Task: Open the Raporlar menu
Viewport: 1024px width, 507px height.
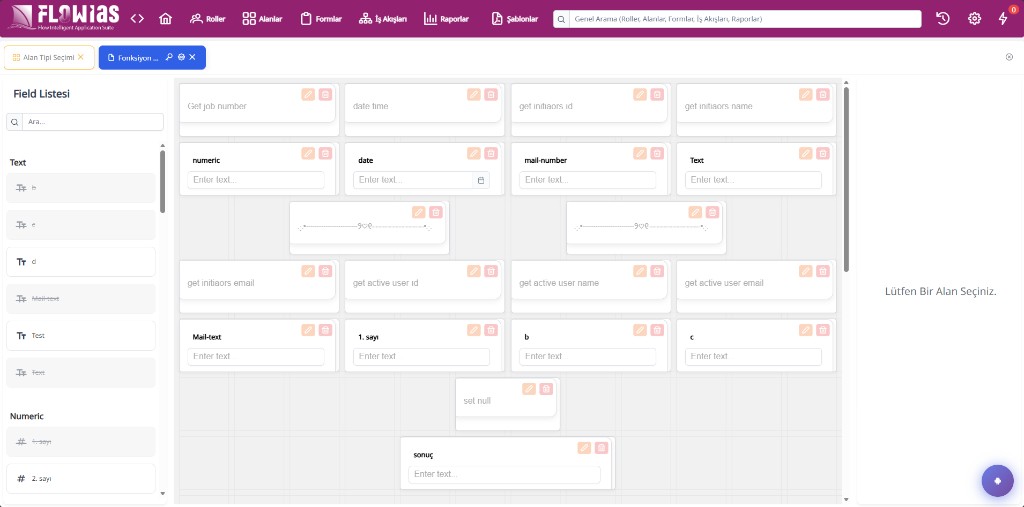Action: click(447, 19)
